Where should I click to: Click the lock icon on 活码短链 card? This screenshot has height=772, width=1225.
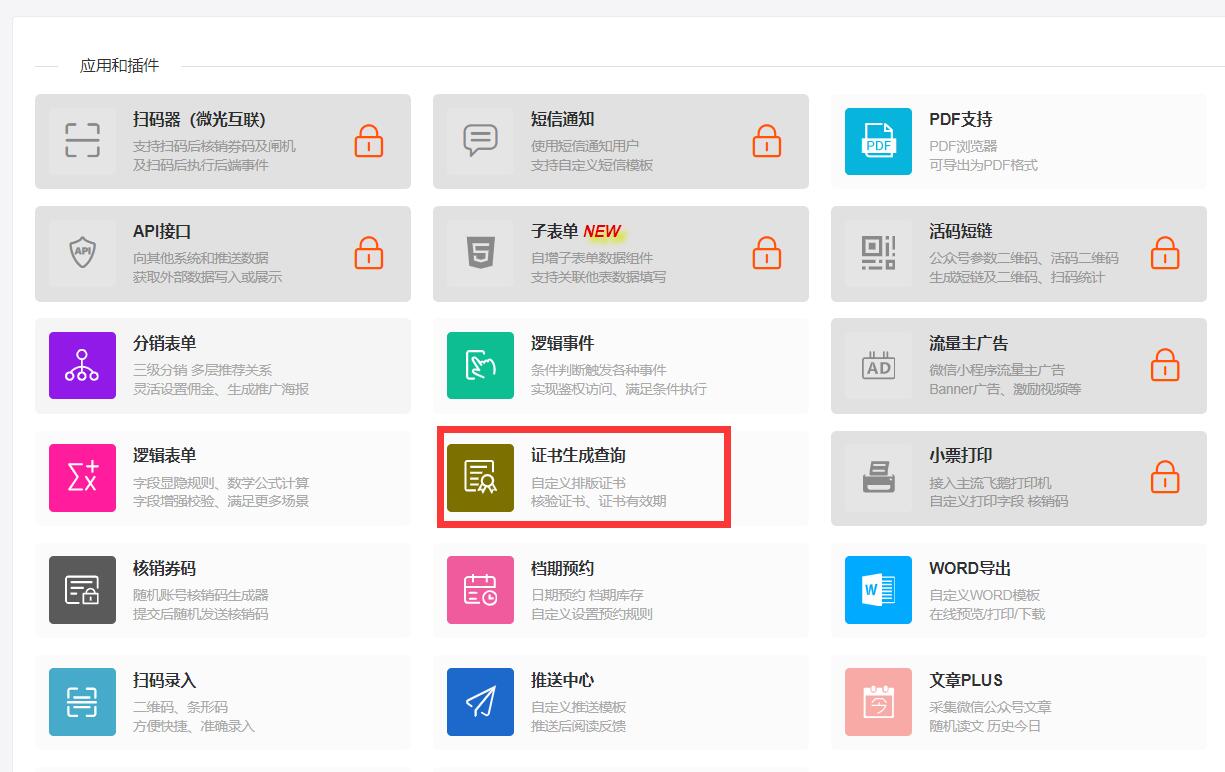click(x=1165, y=253)
